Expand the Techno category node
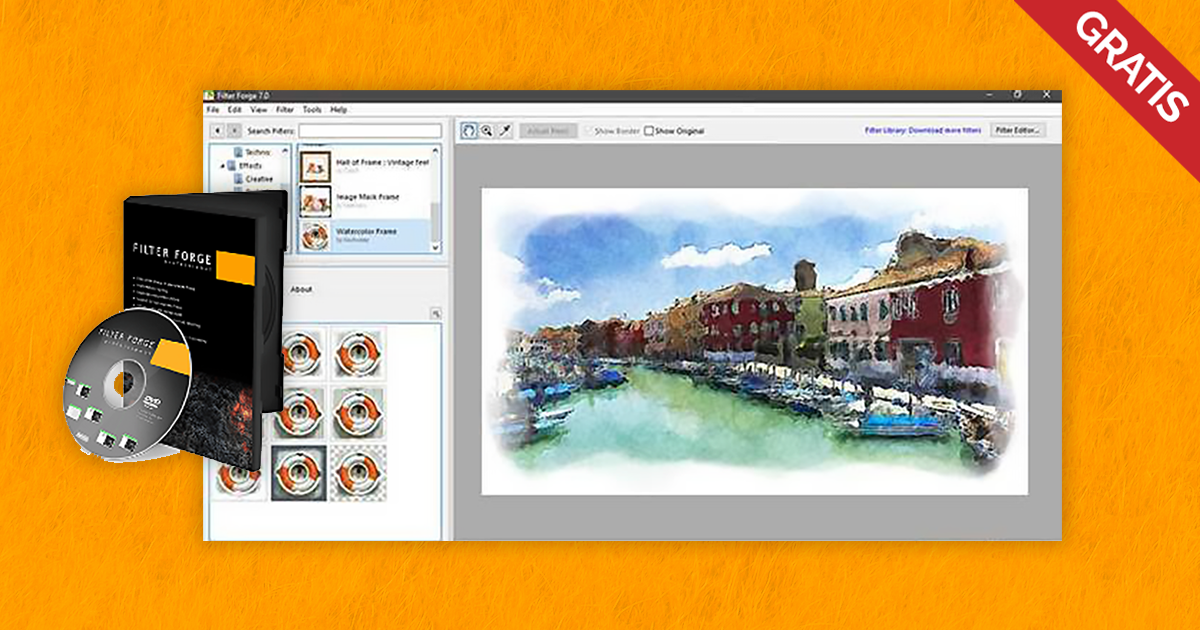 click(227, 152)
